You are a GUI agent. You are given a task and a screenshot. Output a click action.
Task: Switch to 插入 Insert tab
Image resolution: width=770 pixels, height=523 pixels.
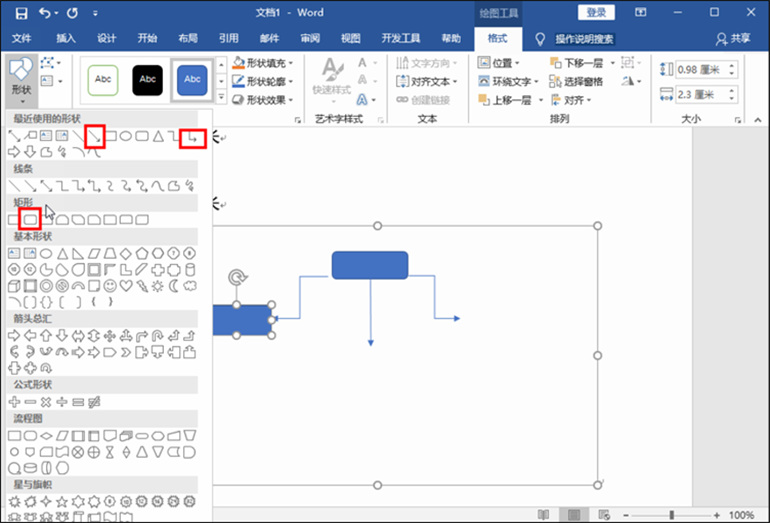pyautogui.click(x=66, y=38)
